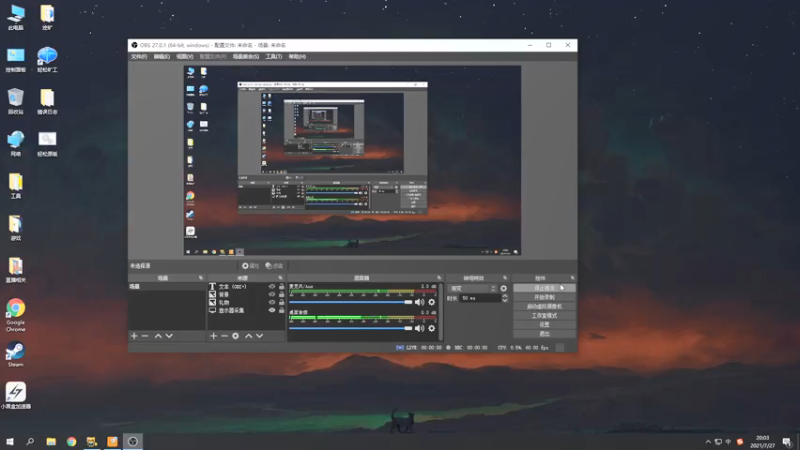Open the Windows Start menu
800x450 pixels.
[10, 441]
